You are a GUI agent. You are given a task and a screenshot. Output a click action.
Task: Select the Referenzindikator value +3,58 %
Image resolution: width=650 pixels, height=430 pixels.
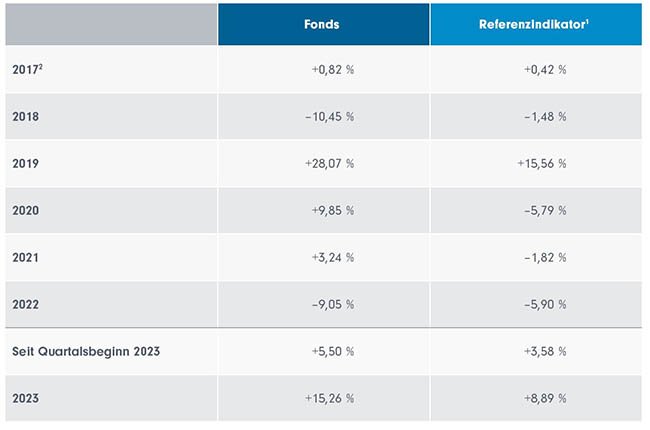coord(545,352)
